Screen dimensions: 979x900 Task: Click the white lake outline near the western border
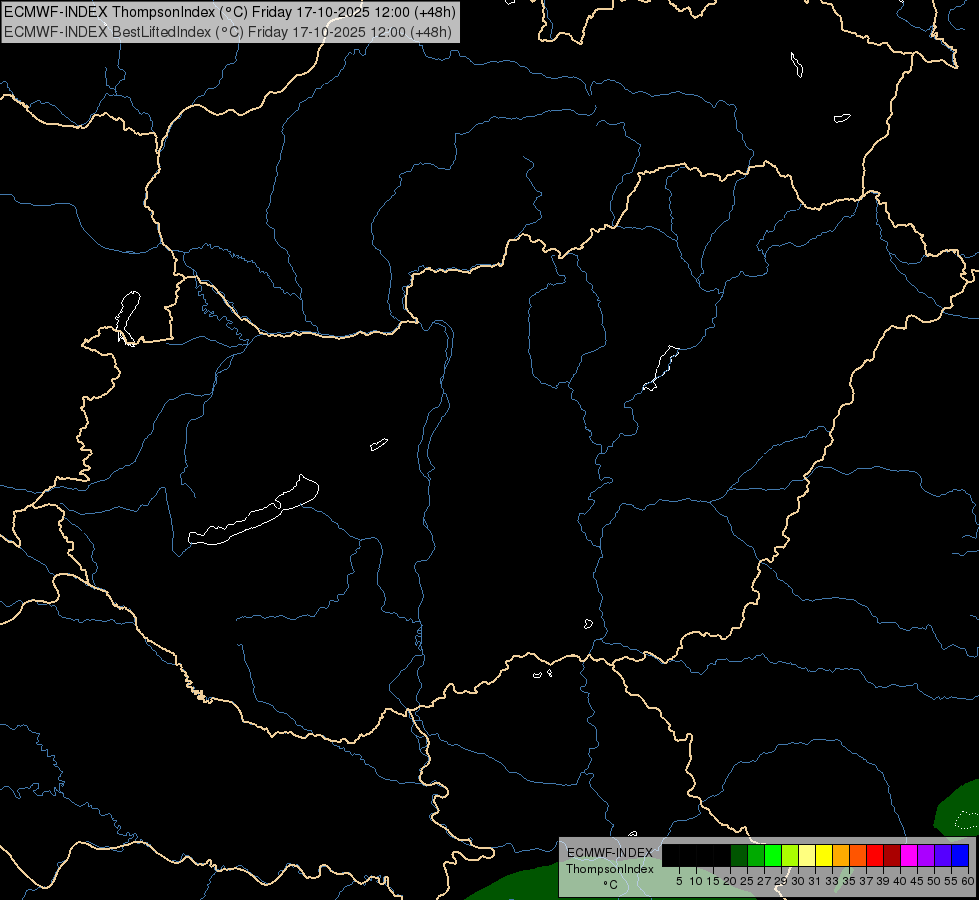[x=127, y=313]
